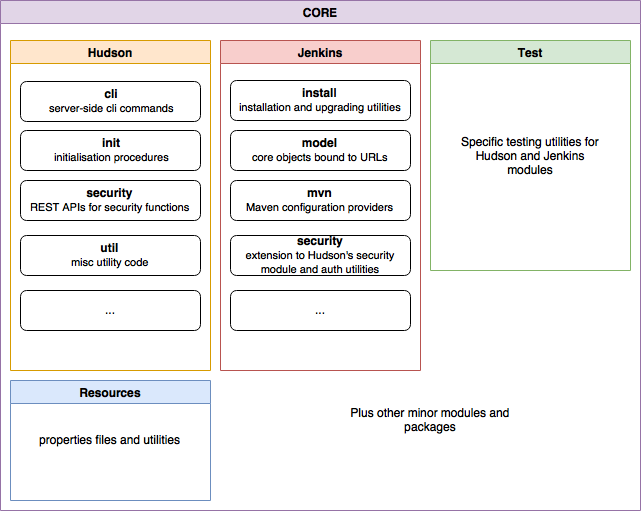Click Hudson's security REST APIs box
The image size is (641, 512).
coord(110,200)
